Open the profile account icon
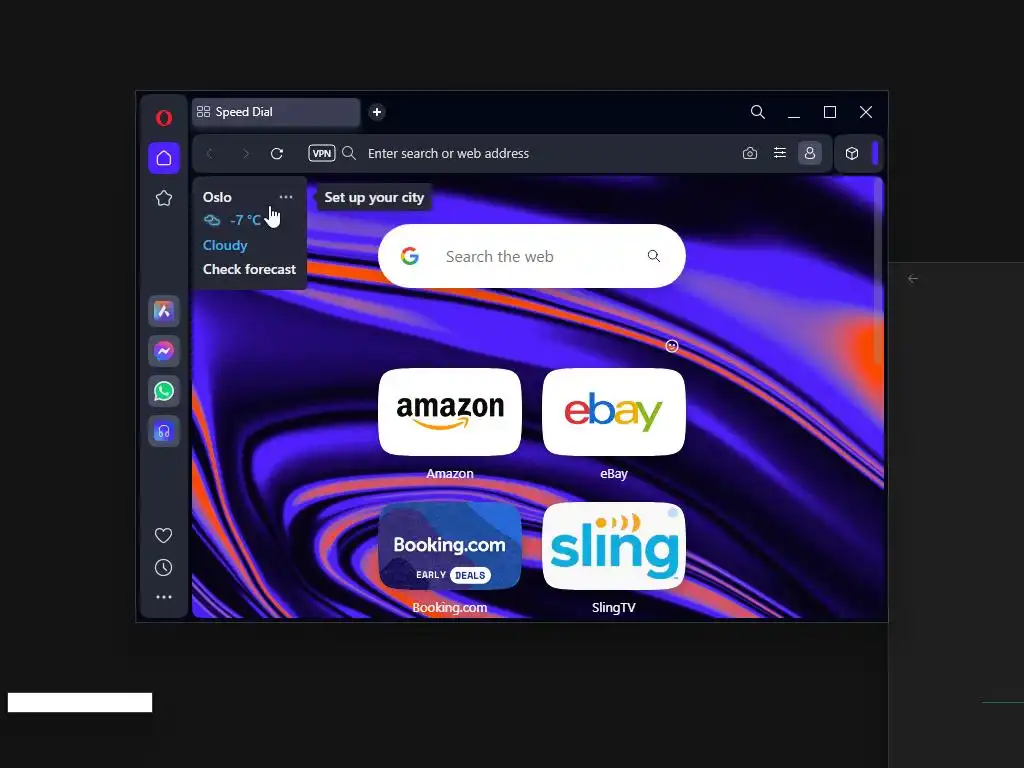This screenshot has height=768, width=1024. click(810, 153)
